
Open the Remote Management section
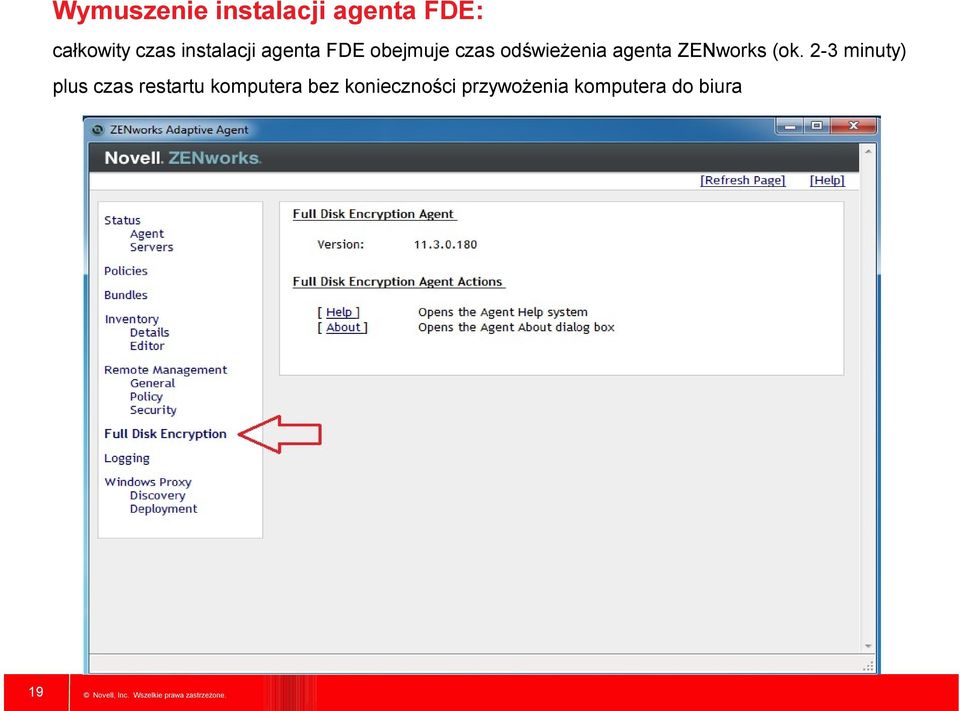click(x=165, y=370)
